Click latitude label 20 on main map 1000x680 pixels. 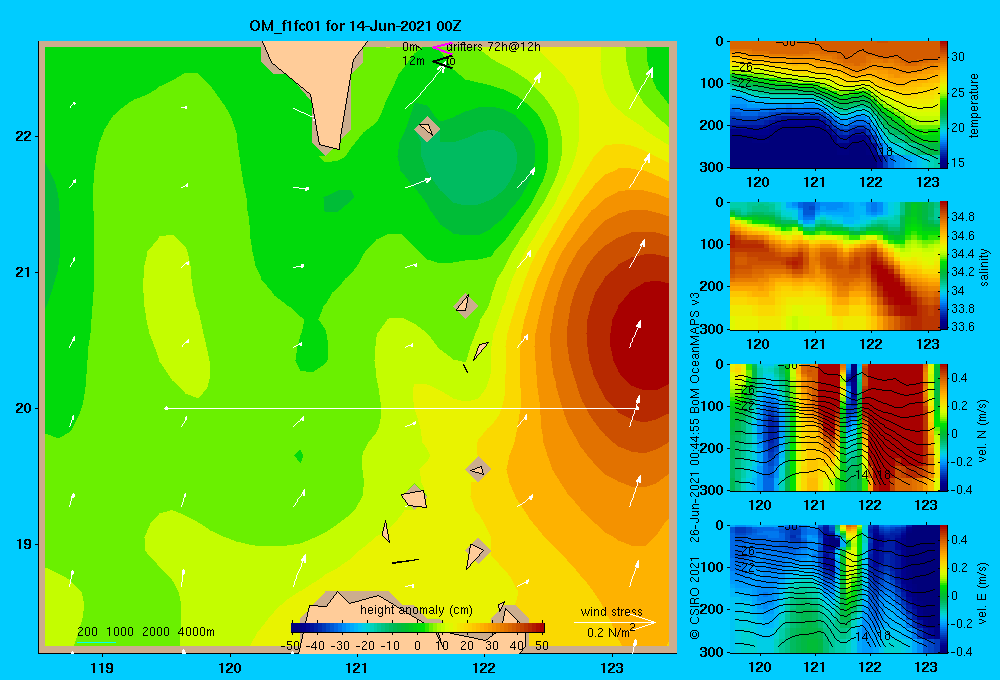(x=23, y=408)
